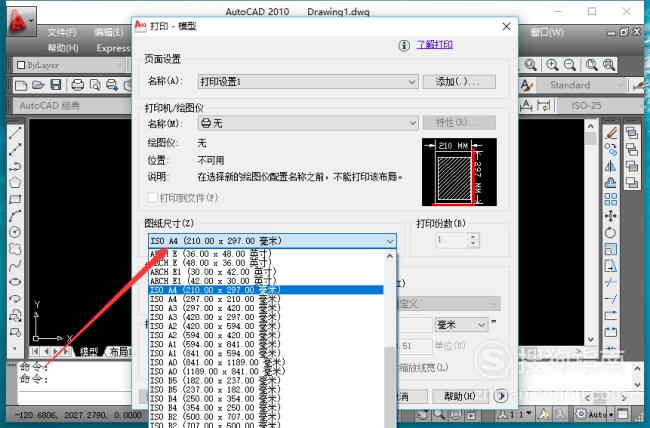
Task: Click the Zoom In magnifier icon
Action: click(552, 65)
